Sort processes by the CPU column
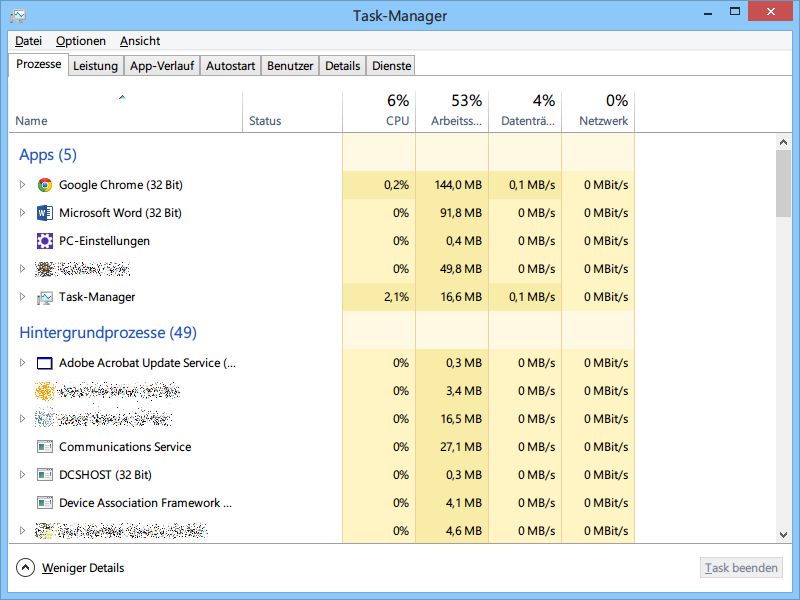The width and height of the screenshot is (800, 600). click(379, 112)
